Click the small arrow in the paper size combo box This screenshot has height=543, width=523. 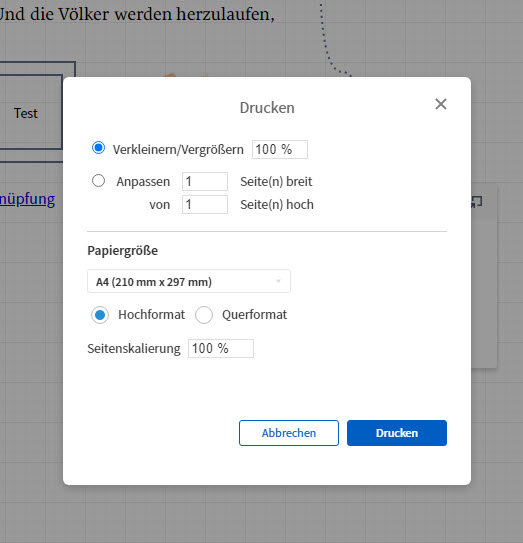click(x=278, y=281)
